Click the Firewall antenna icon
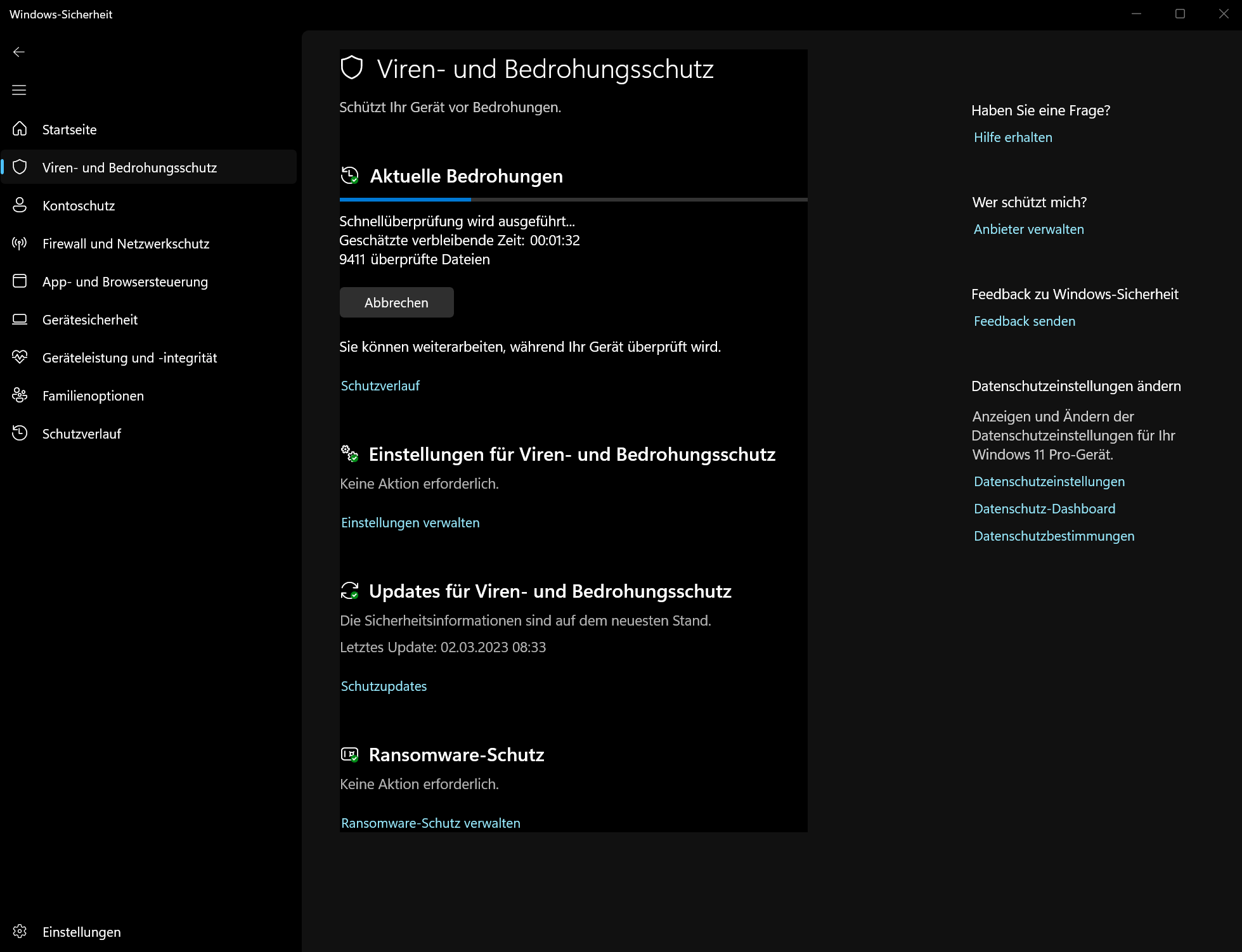1242x952 pixels. click(x=20, y=243)
